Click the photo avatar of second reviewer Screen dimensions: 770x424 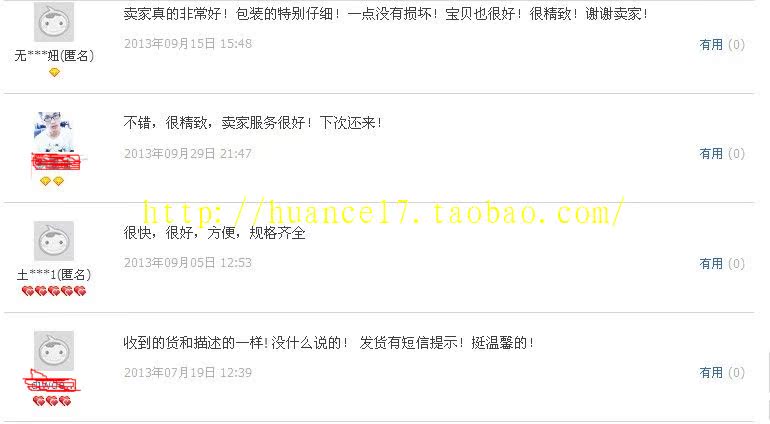pos(54,132)
